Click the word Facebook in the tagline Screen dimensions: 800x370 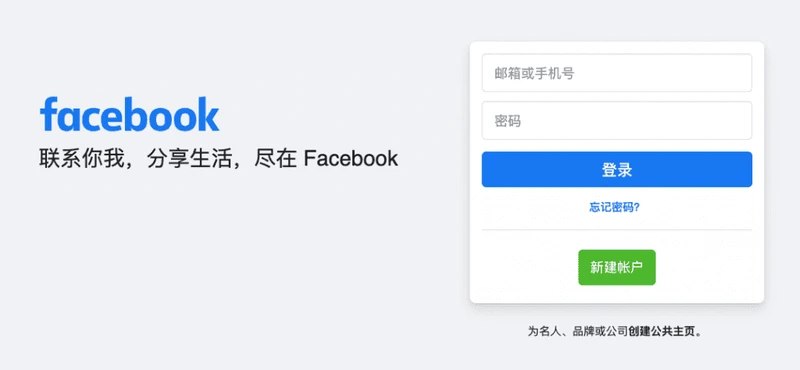coord(351,159)
